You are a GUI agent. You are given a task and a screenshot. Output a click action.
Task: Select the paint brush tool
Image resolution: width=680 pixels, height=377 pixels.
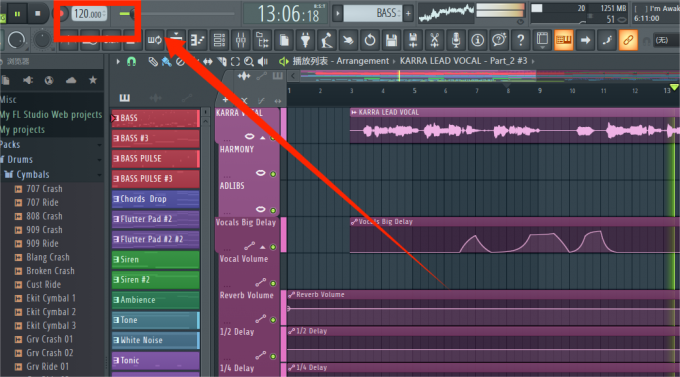[166, 62]
